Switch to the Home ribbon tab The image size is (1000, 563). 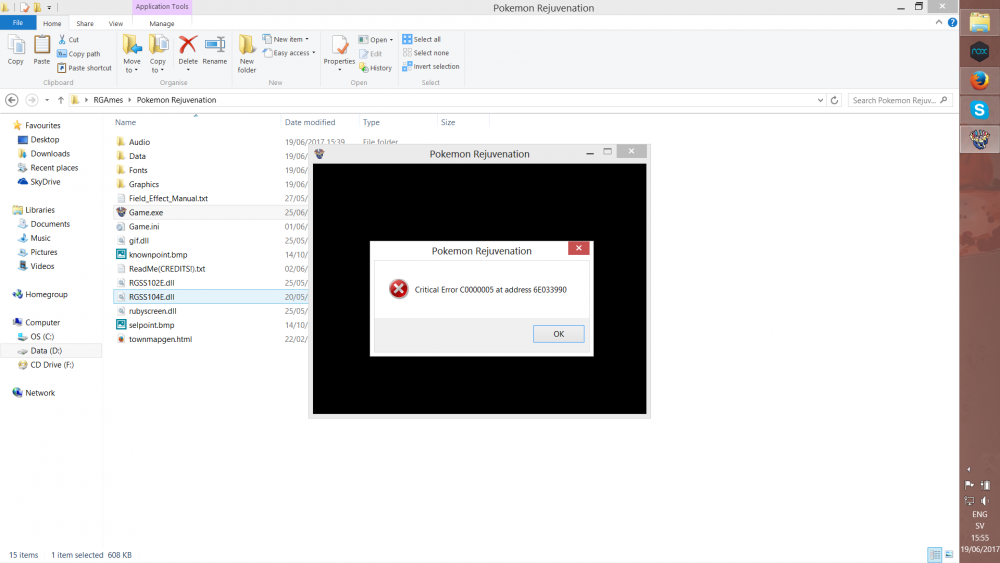pyautogui.click(x=52, y=24)
